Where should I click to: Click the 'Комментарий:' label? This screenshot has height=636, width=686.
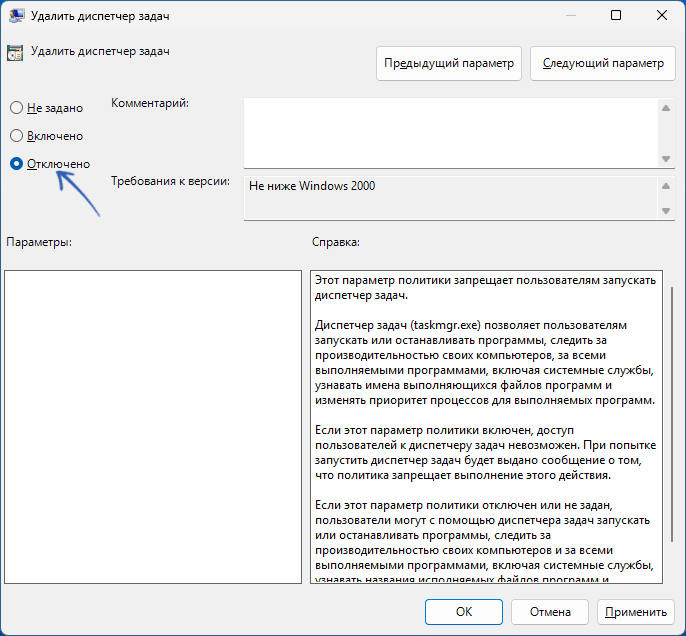pos(150,103)
